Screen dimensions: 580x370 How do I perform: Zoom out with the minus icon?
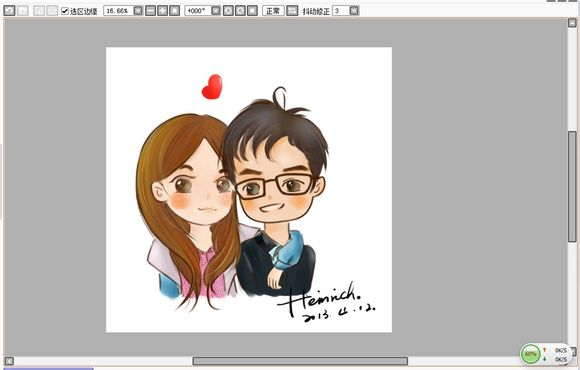151,11
